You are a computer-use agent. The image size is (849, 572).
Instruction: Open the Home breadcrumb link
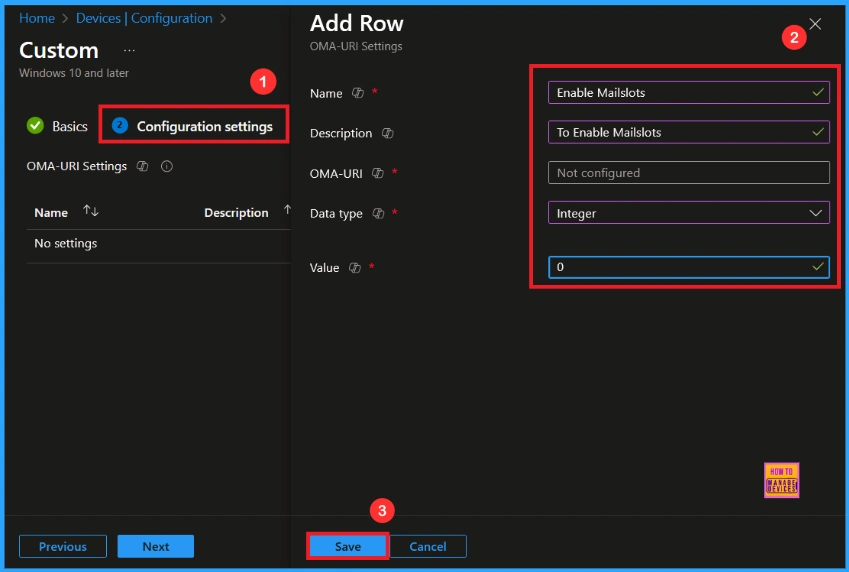(37, 18)
